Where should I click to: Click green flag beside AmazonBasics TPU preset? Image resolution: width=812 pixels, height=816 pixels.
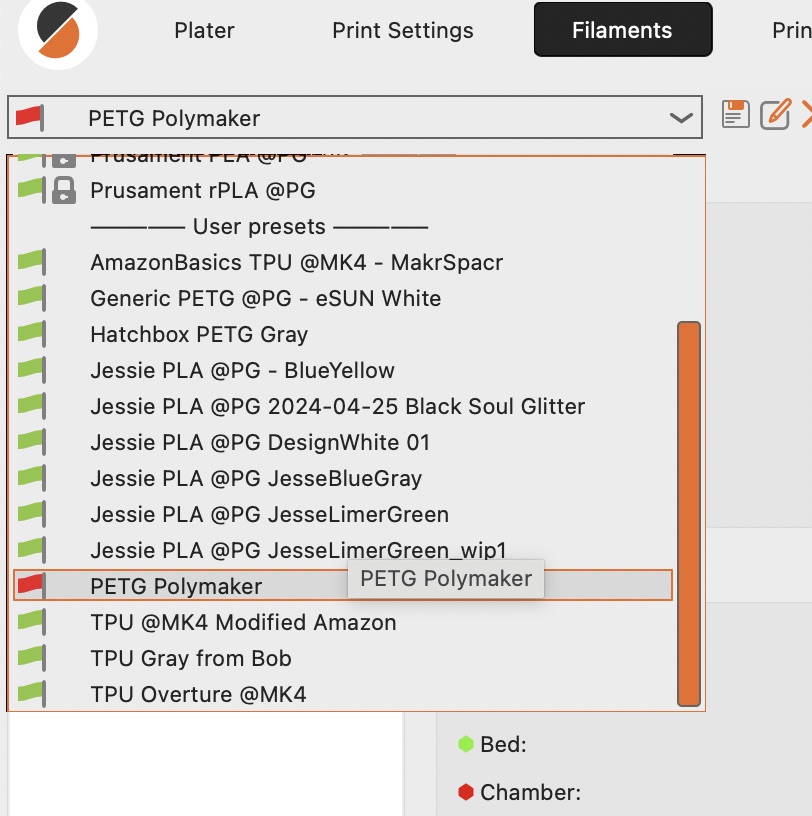pyautogui.click(x=31, y=262)
